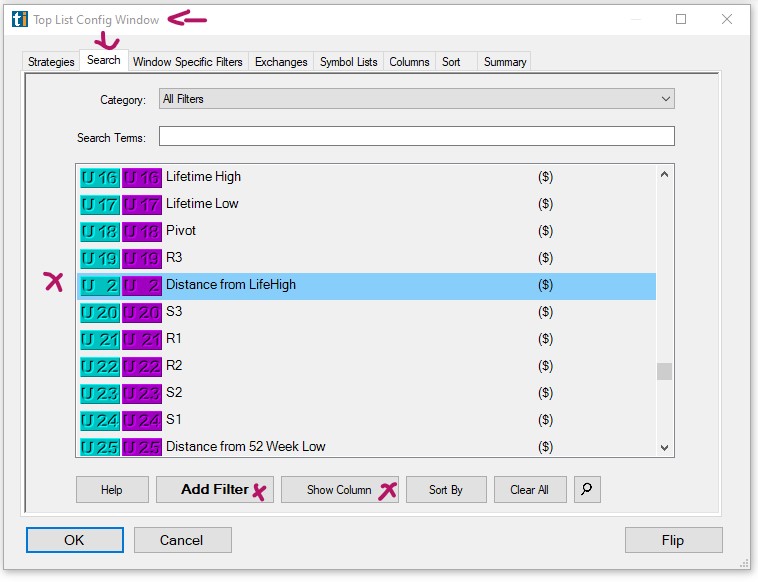This screenshot has width=758, height=582.
Task: Click the cyan U 16 icon for Lifetime High
Action: (99, 177)
